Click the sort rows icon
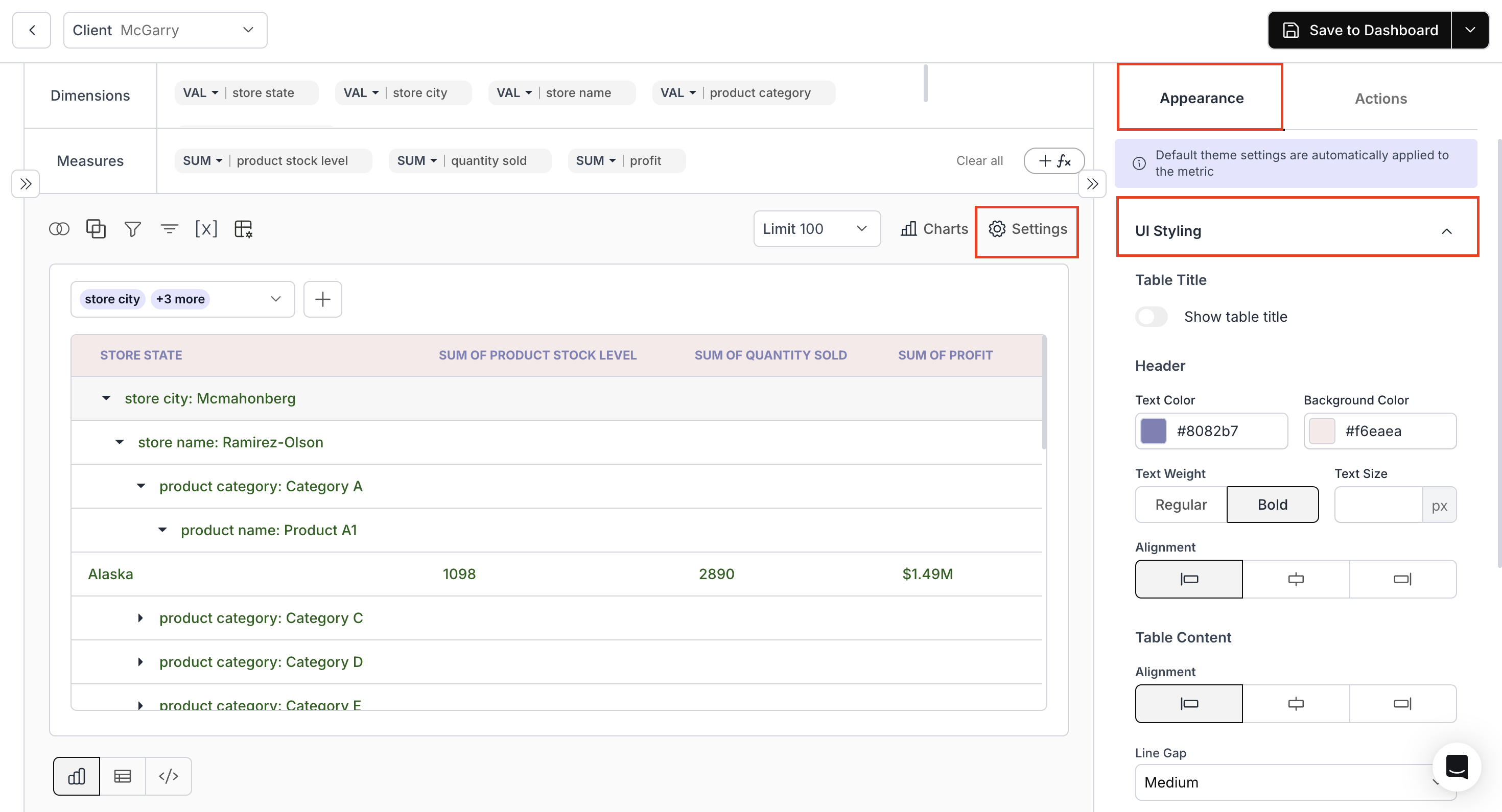This screenshot has width=1502, height=812. coord(169,228)
